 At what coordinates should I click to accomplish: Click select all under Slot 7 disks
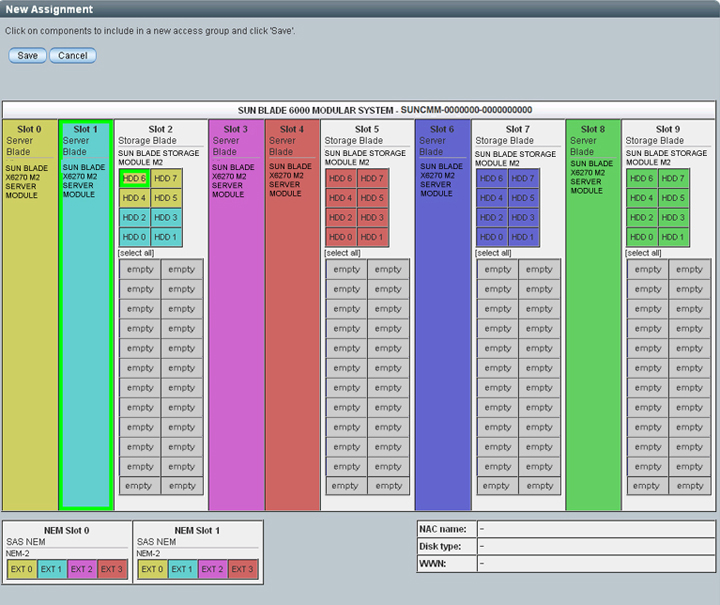[x=493, y=253]
